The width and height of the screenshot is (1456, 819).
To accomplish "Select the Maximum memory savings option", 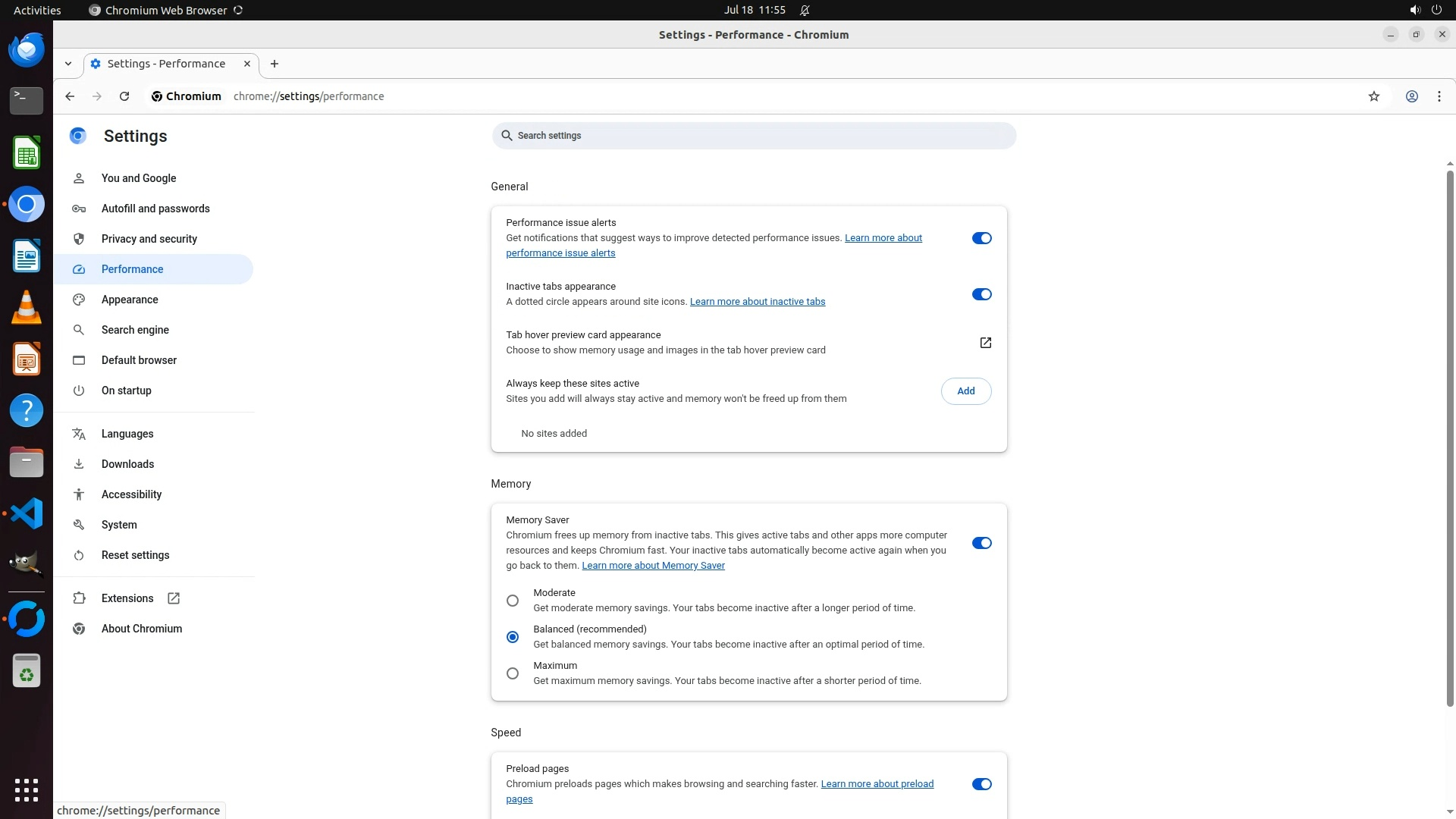I will click(x=513, y=673).
